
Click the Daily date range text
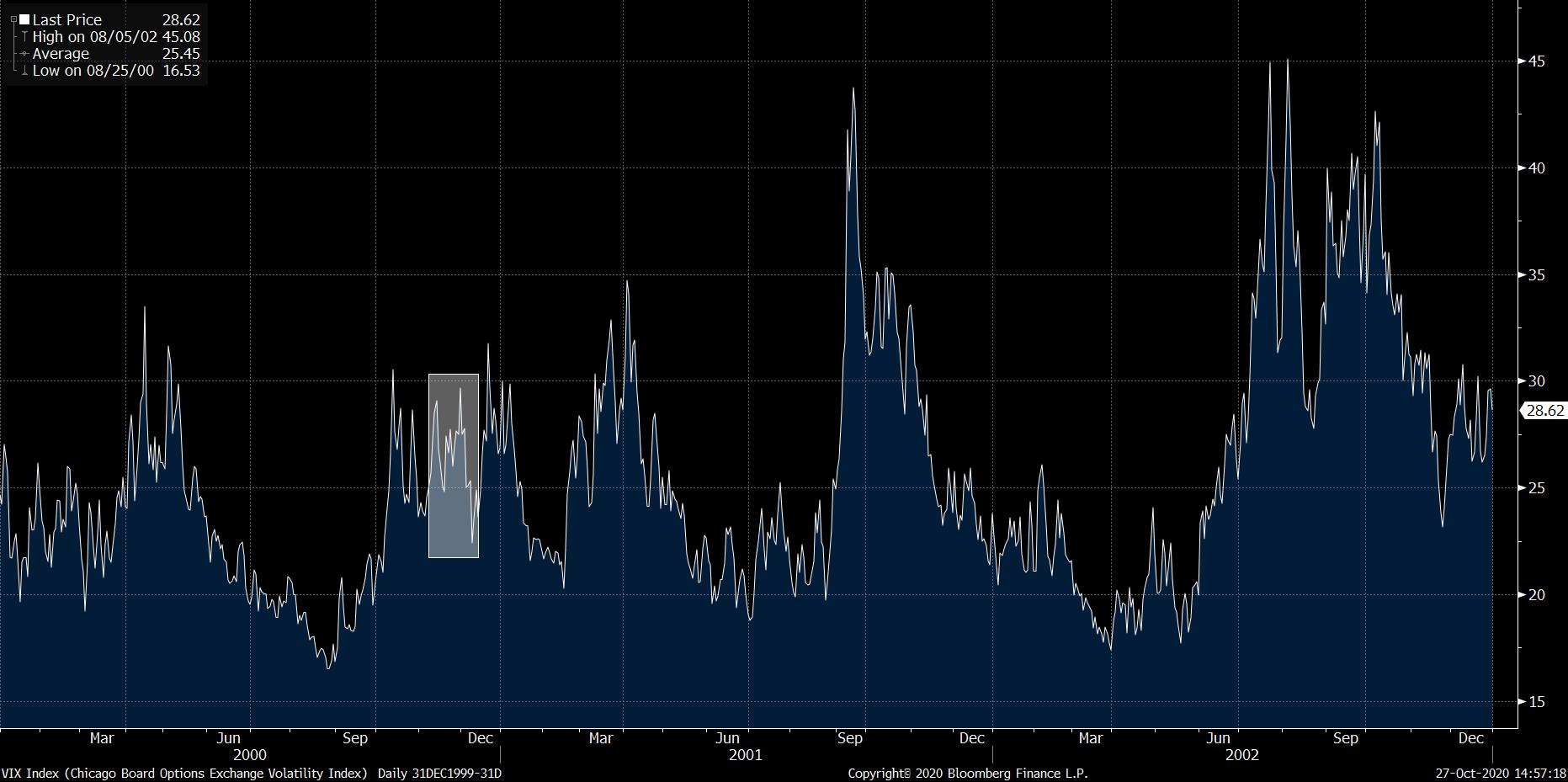tap(439, 773)
